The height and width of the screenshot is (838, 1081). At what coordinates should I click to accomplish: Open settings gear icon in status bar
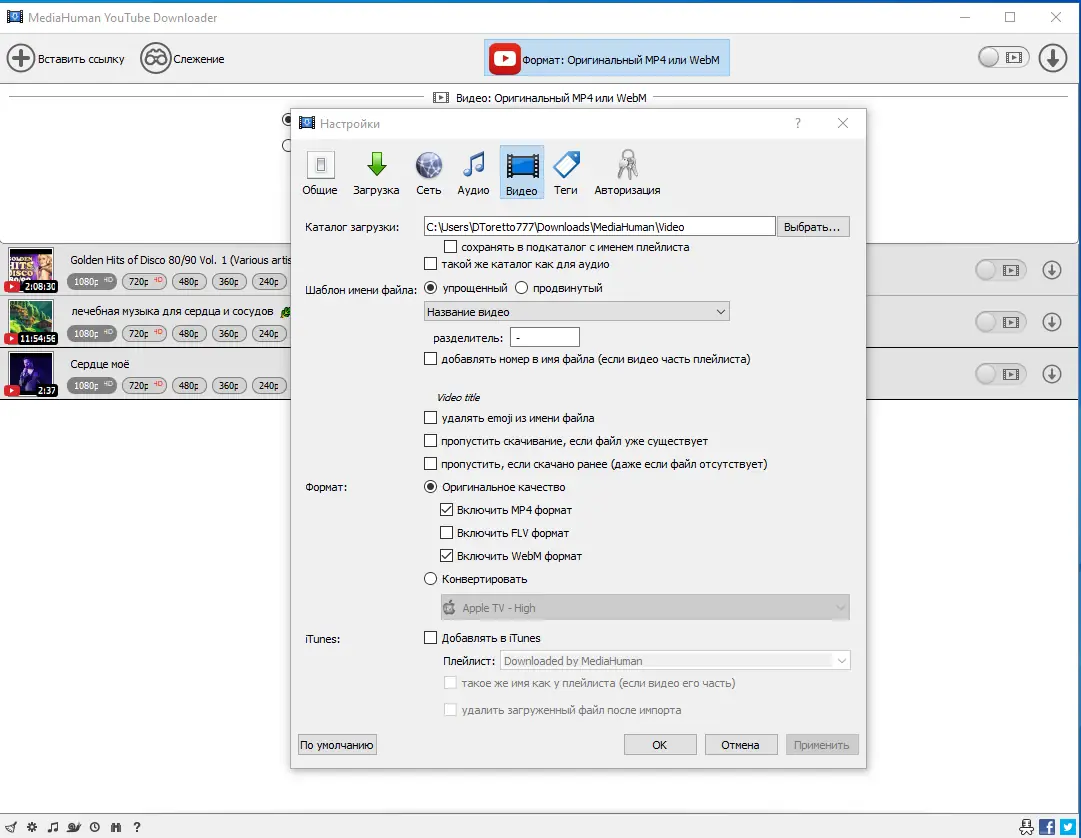[x=32, y=827]
